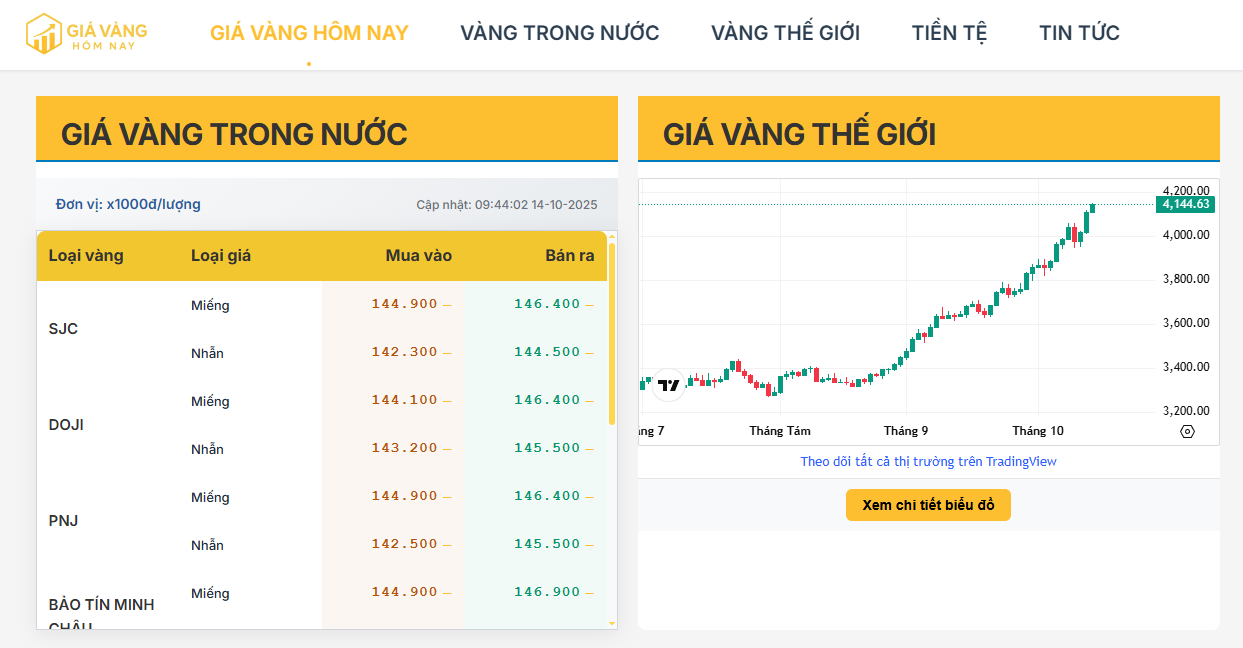Screen dimensions: 1243x648
Task: Click the TradingView logo on the chart
Action: coord(669,385)
